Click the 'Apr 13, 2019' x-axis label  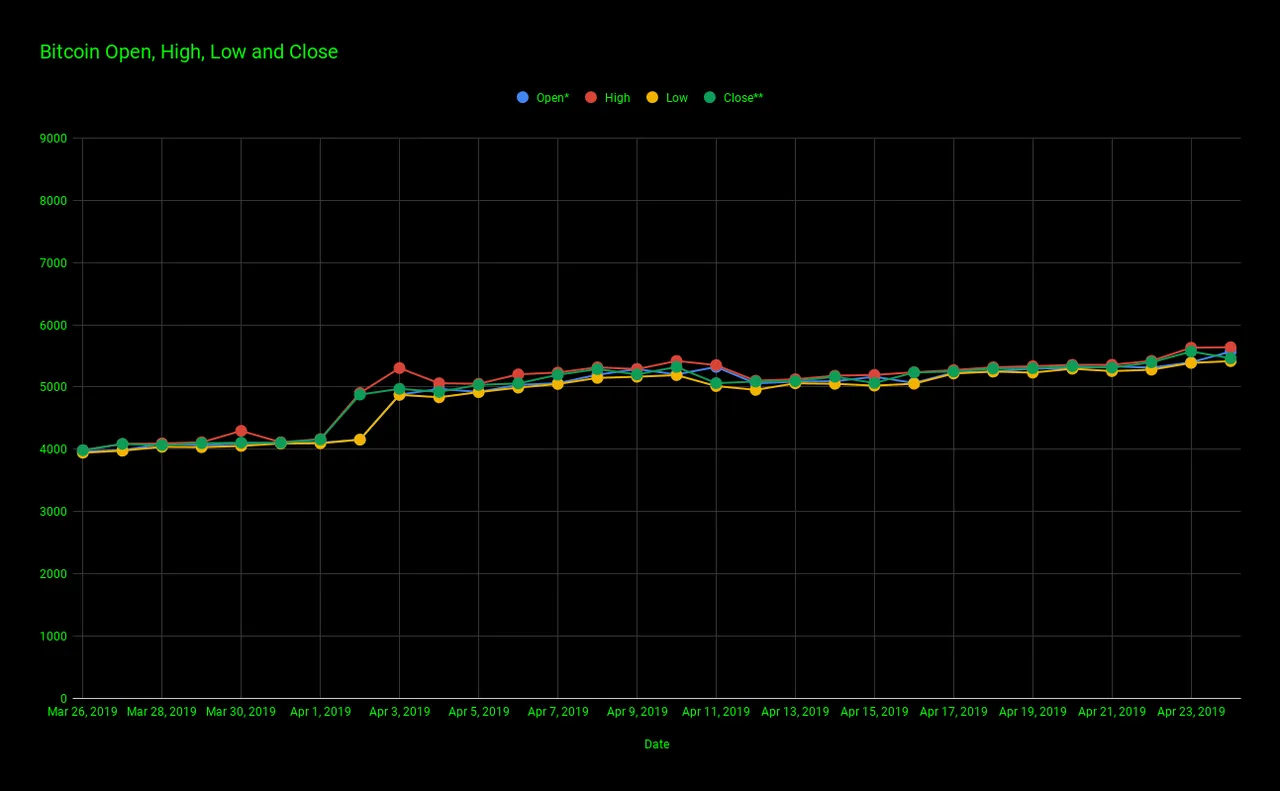click(795, 712)
